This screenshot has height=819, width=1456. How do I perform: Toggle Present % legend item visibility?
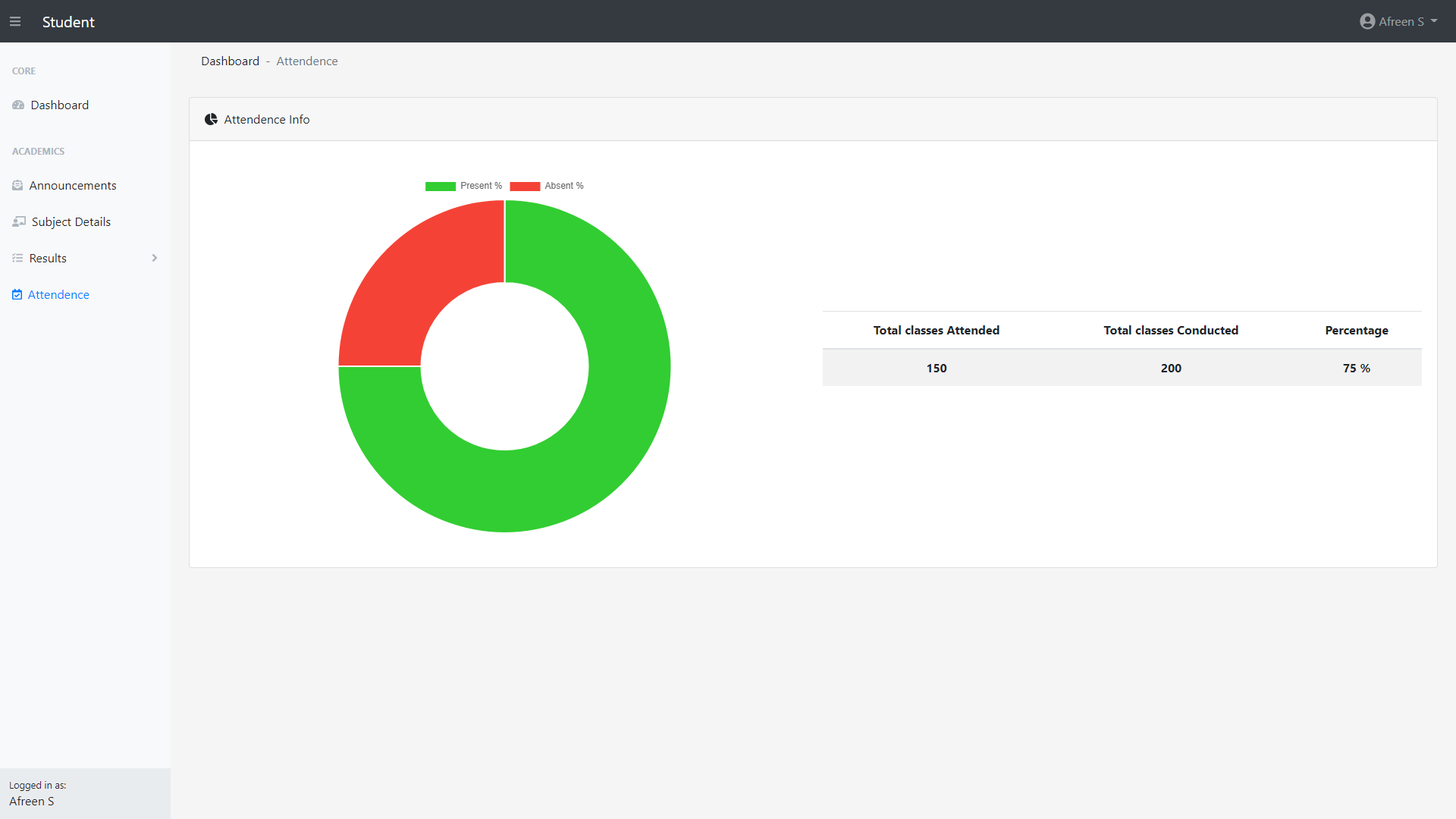(x=463, y=186)
